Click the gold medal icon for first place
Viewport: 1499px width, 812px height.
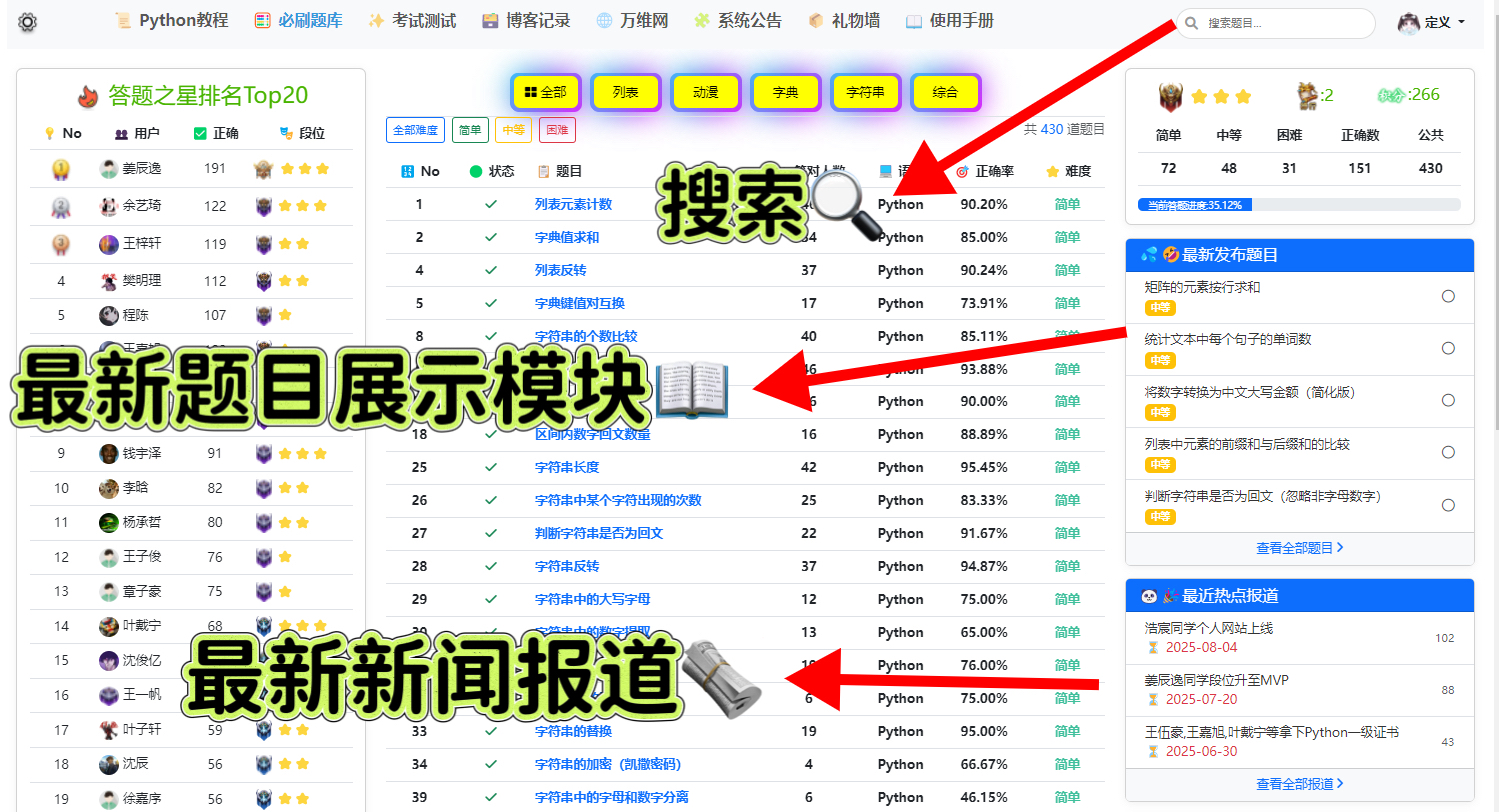61,169
